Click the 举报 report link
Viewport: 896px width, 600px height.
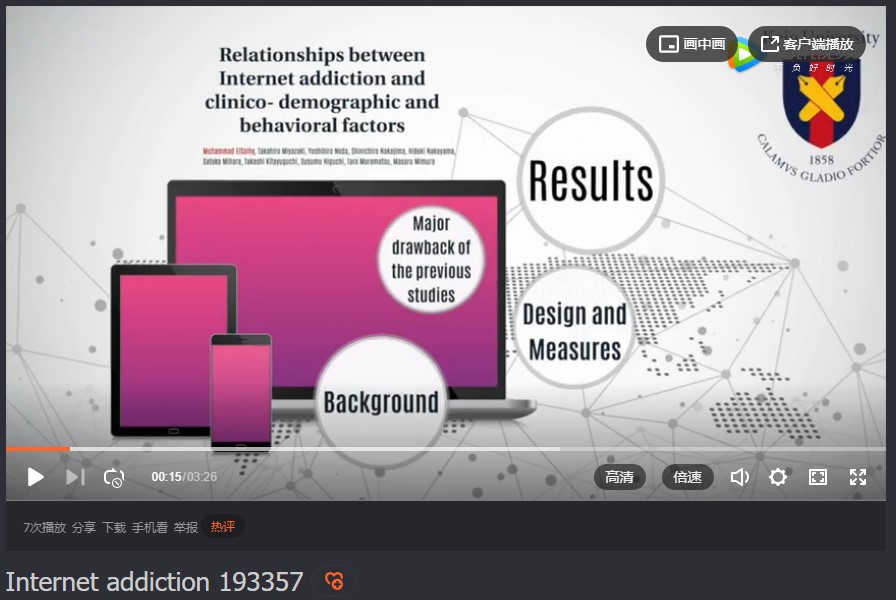tap(186, 527)
